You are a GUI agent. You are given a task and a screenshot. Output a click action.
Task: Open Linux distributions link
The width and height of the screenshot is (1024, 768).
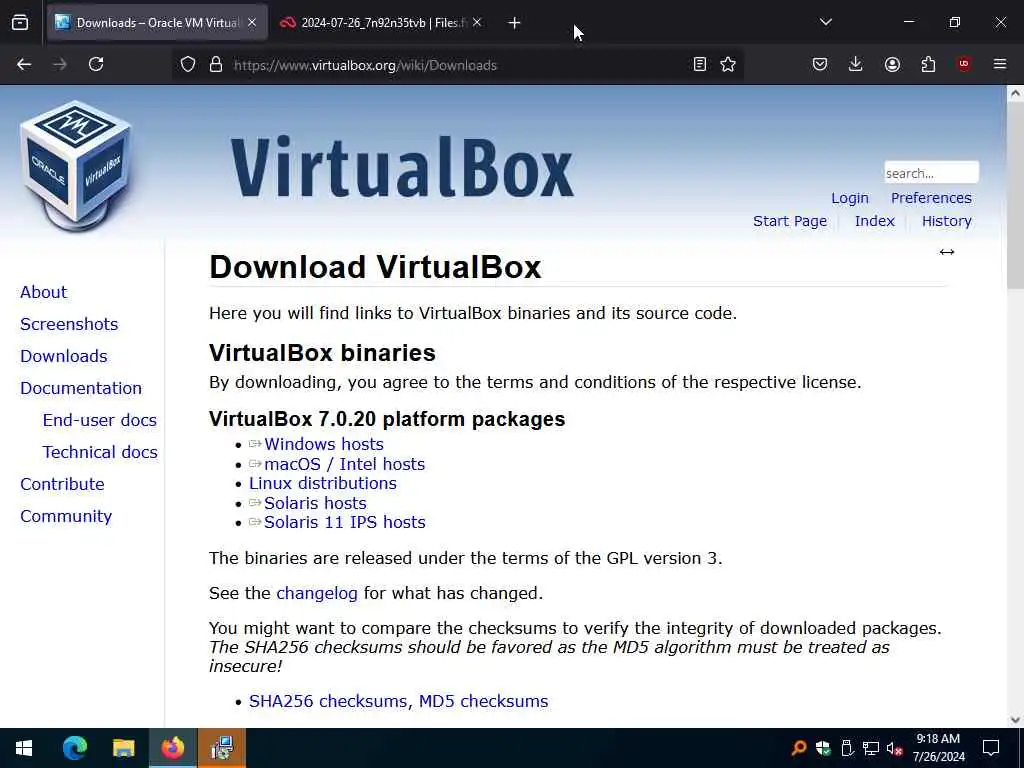click(x=323, y=483)
